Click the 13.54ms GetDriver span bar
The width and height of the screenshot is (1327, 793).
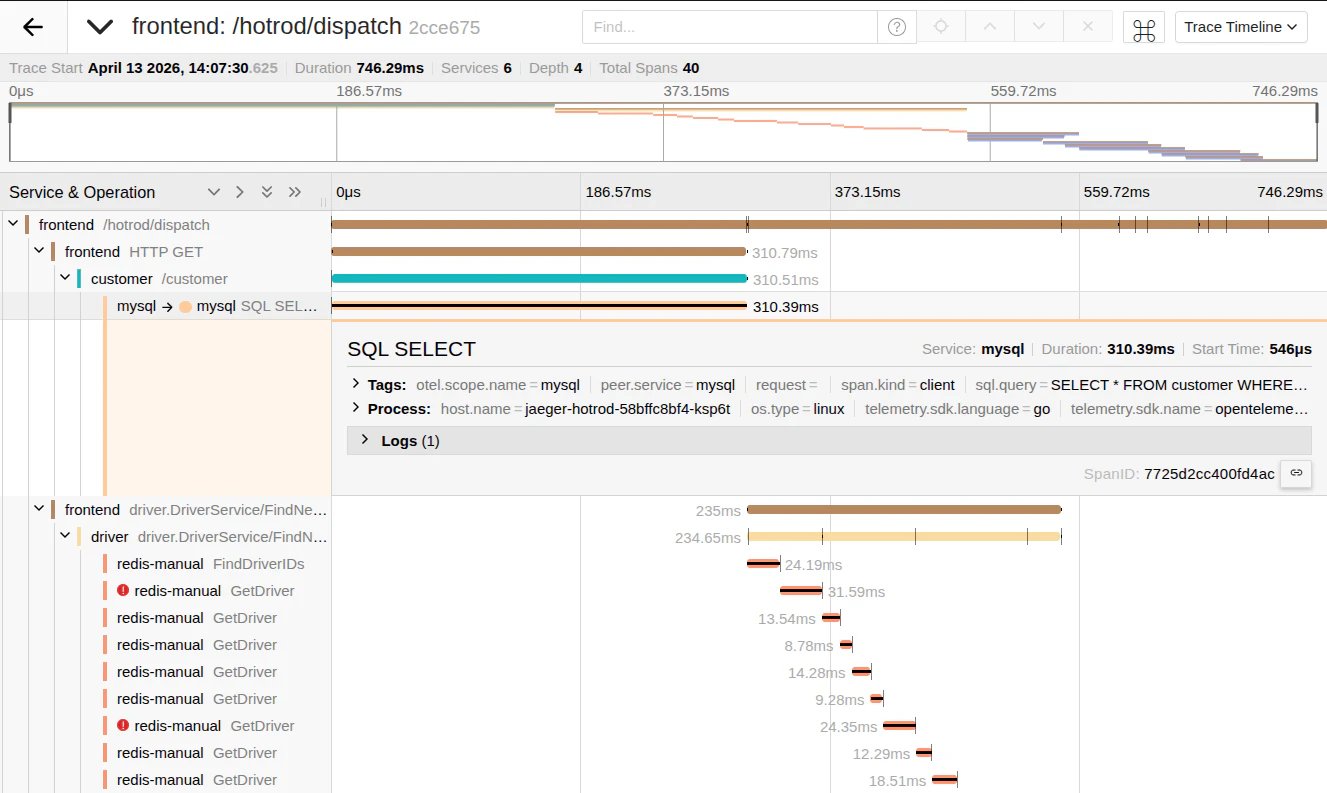[x=831, y=618]
